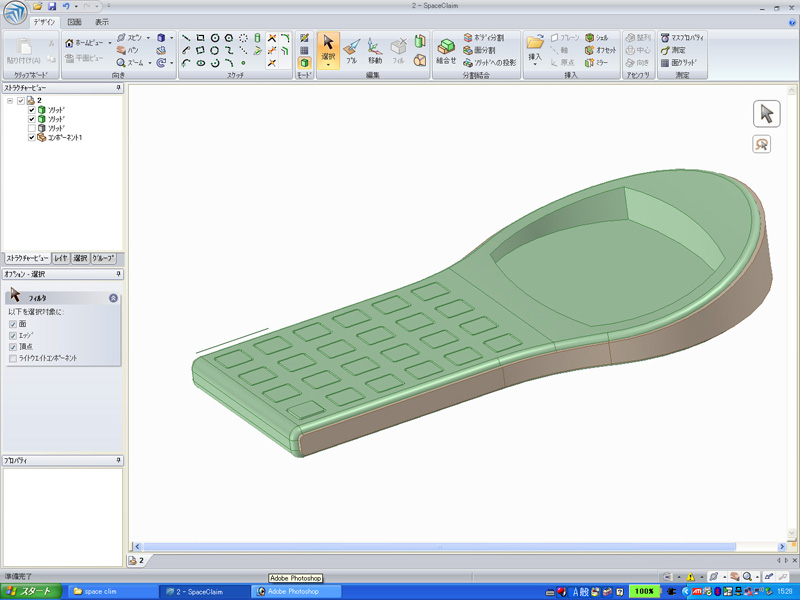Collapse the フィルタ section chevron
This screenshot has height=600, width=800.
click(113, 297)
